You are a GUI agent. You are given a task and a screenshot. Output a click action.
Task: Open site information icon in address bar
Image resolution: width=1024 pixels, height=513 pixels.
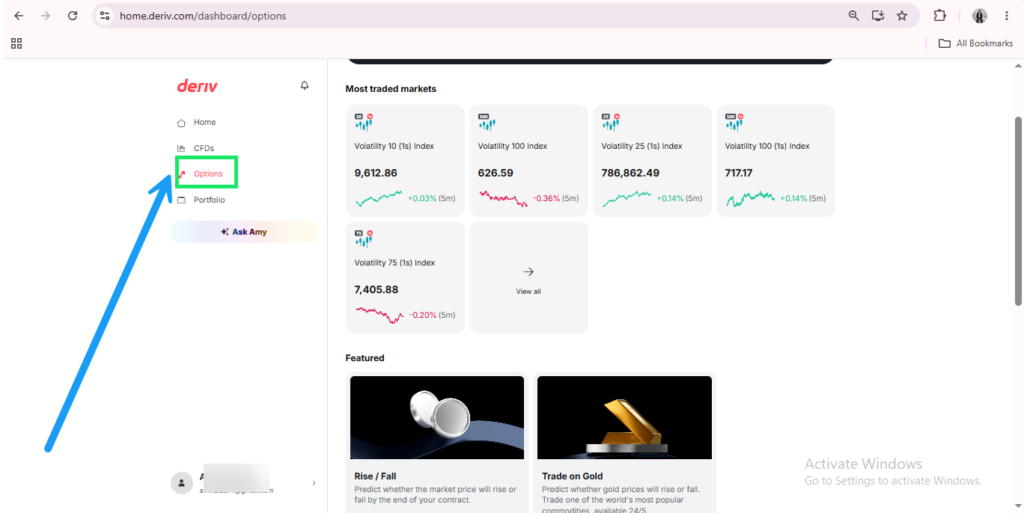(104, 16)
